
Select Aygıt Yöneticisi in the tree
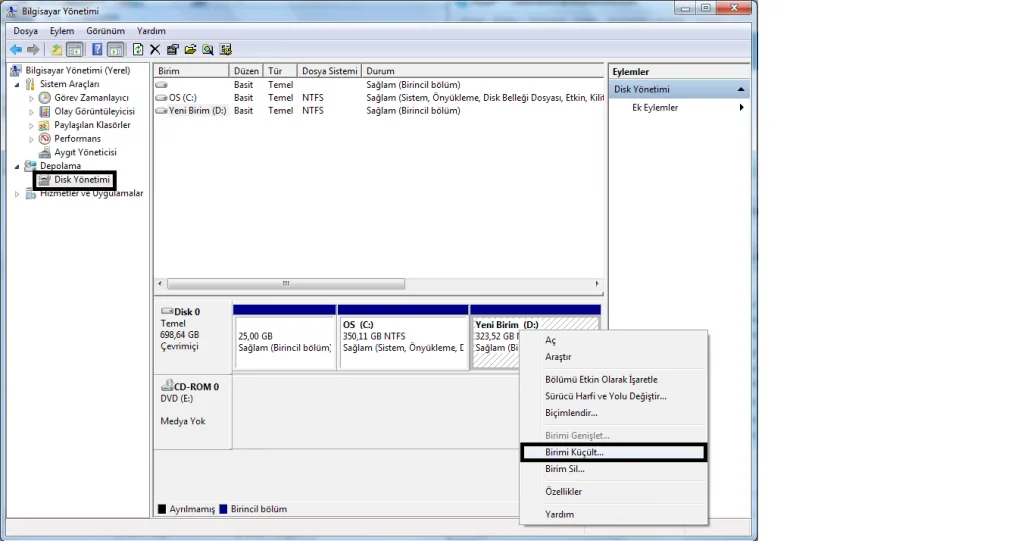coord(85,153)
